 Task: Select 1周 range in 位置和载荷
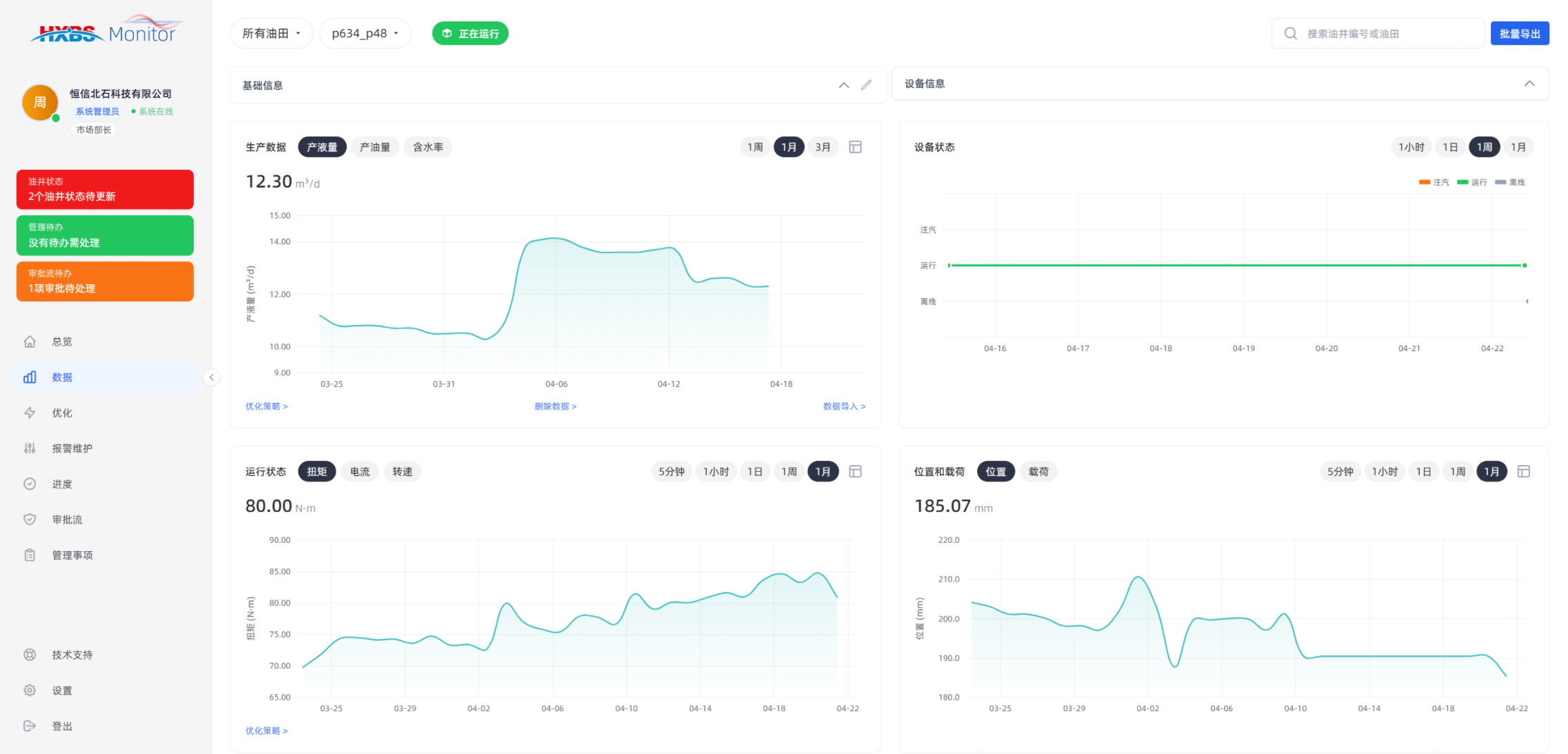coord(1458,471)
